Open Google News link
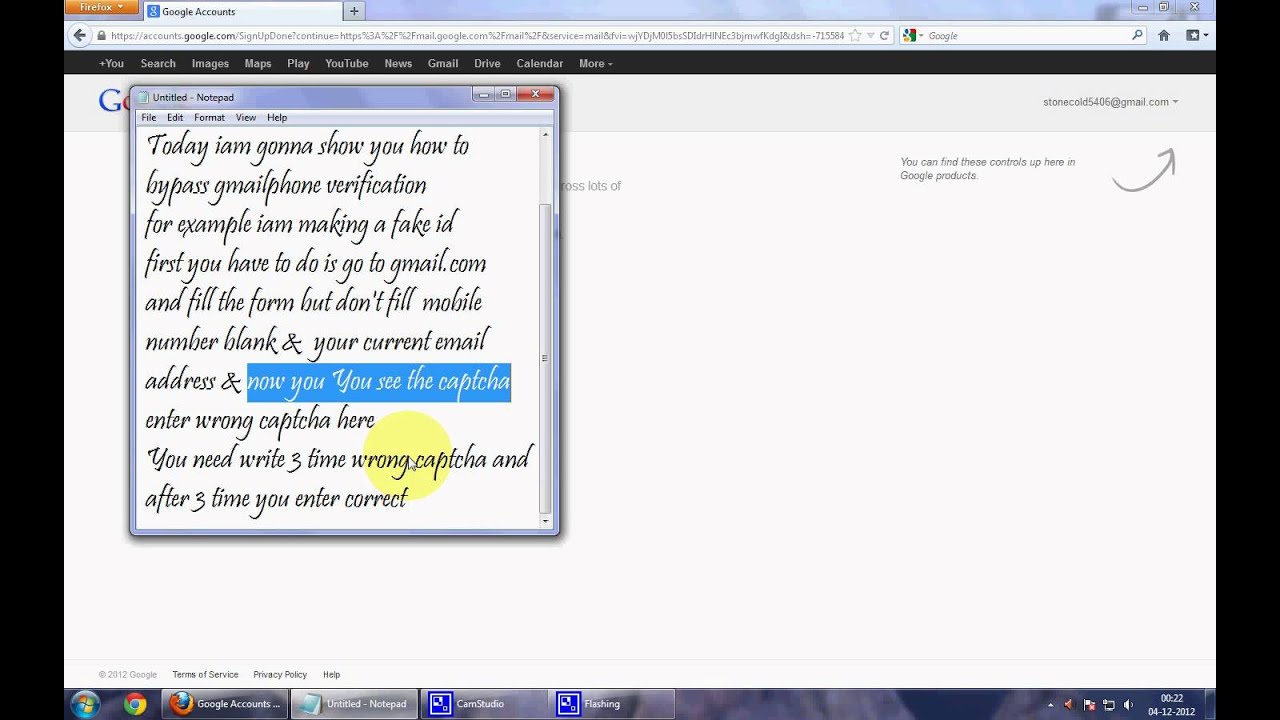Screen dimensions: 1280x720 point(398,63)
